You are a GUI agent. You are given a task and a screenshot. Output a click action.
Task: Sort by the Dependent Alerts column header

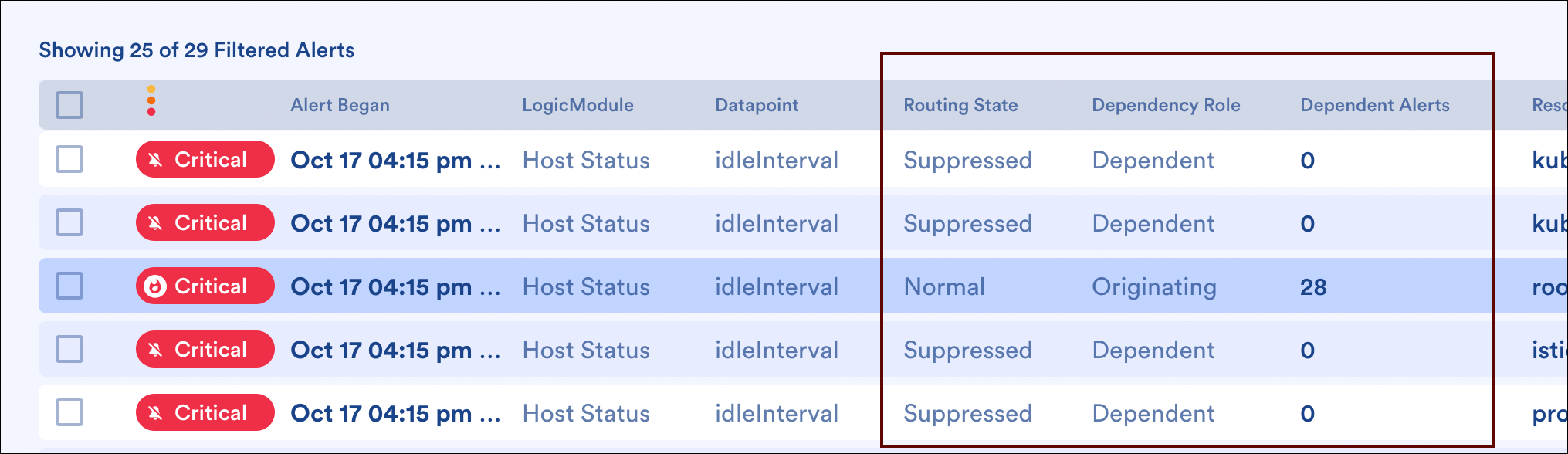click(1374, 105)
